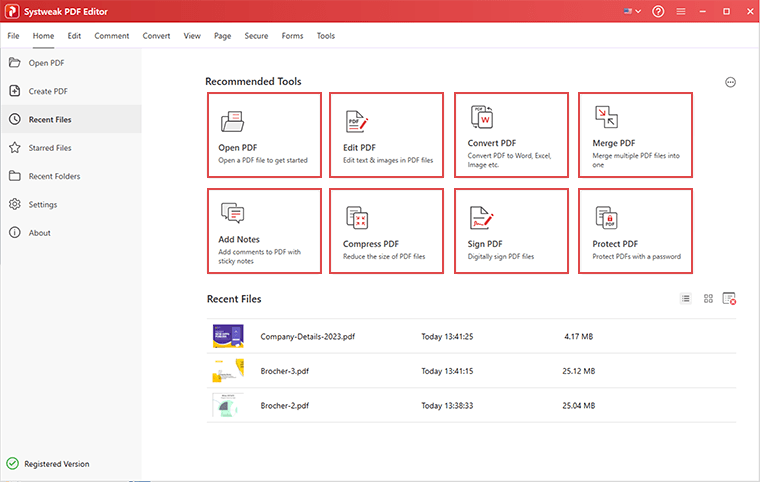Click the Merge PDF card title
The width and height of the screenshot is (760, 482).
point(614,143)
